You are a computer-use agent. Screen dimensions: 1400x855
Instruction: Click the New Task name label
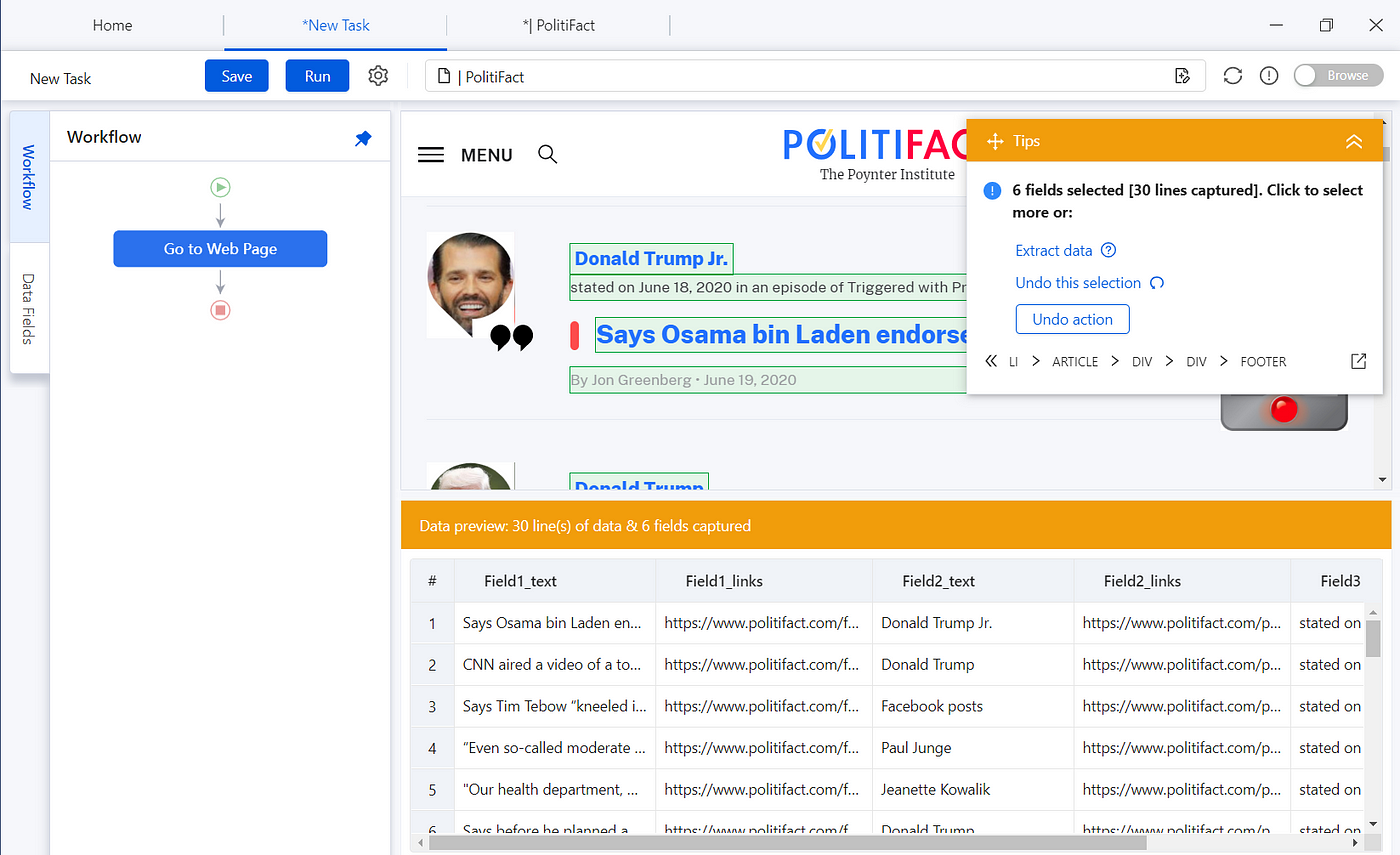click(x=61, y=78)
